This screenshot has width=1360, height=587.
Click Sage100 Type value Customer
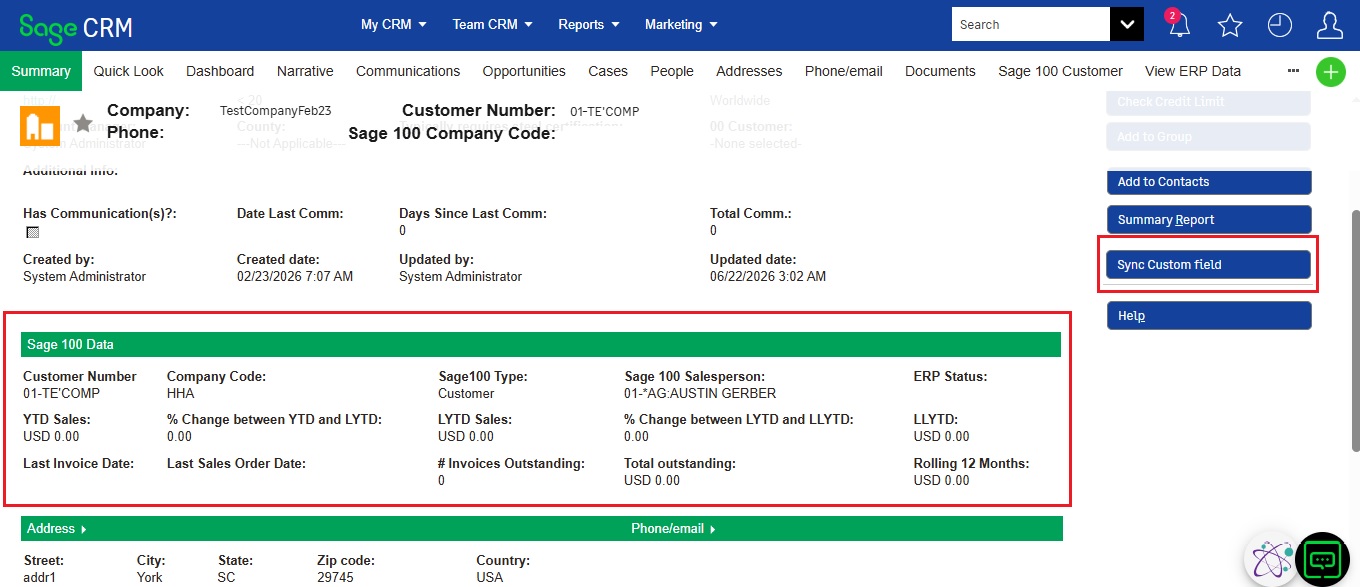(466, 393)
